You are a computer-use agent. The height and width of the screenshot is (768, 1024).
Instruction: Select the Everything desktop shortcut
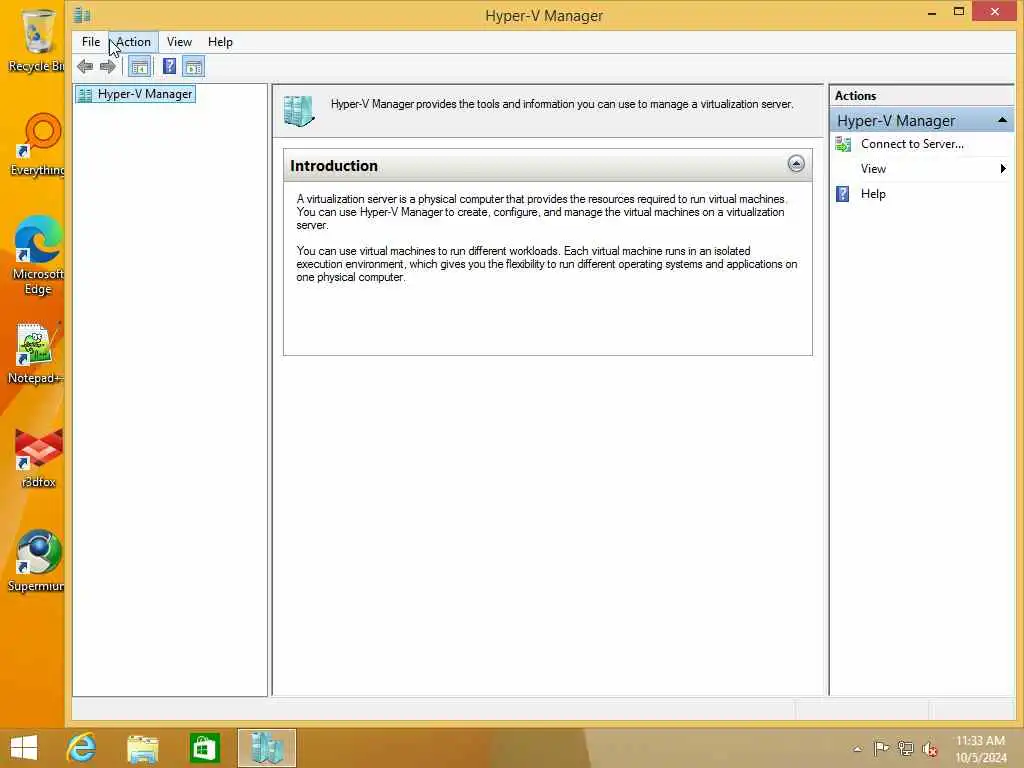click(38, 145)
